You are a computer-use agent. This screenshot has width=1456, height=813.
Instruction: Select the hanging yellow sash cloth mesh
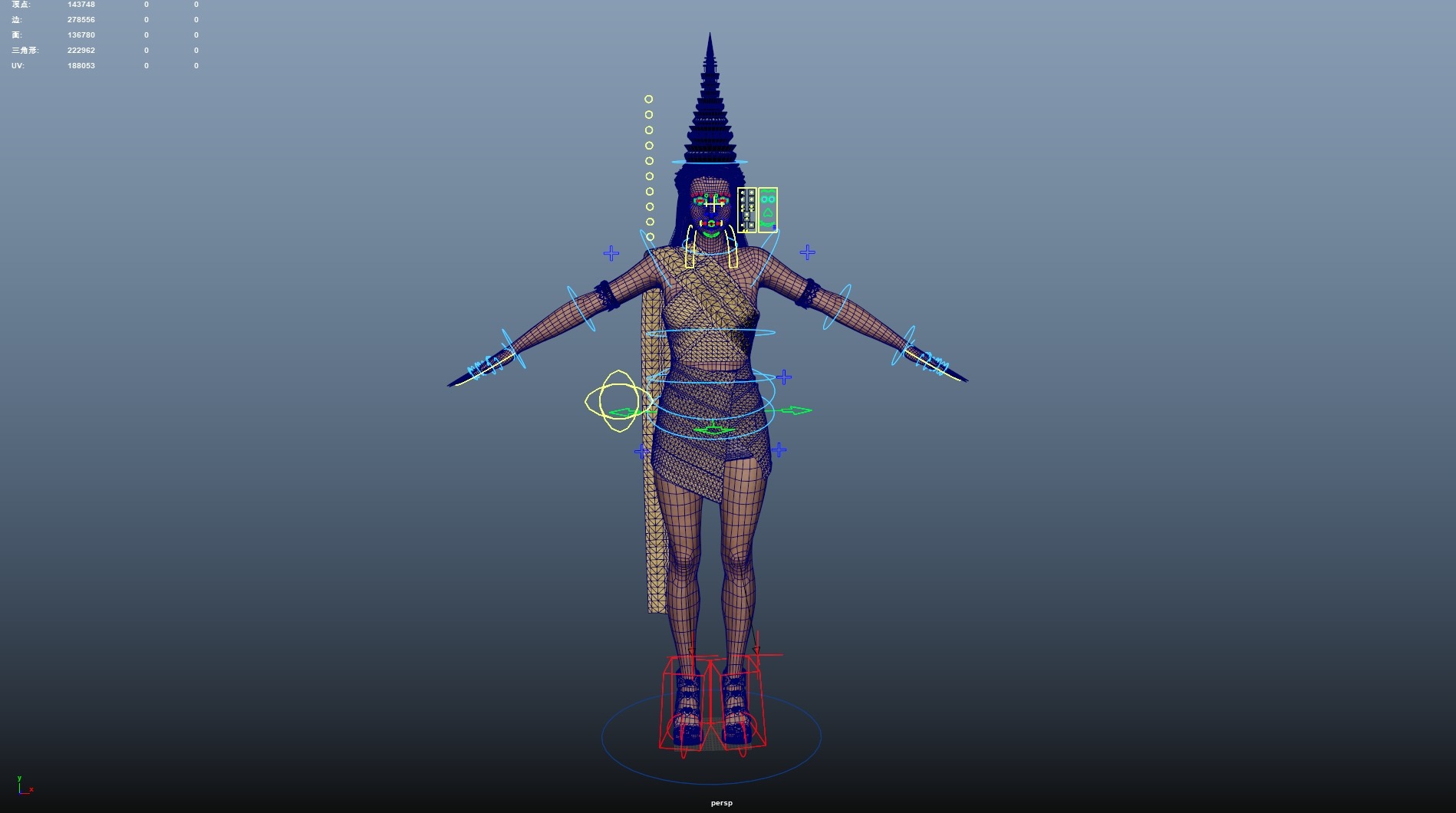654,499
